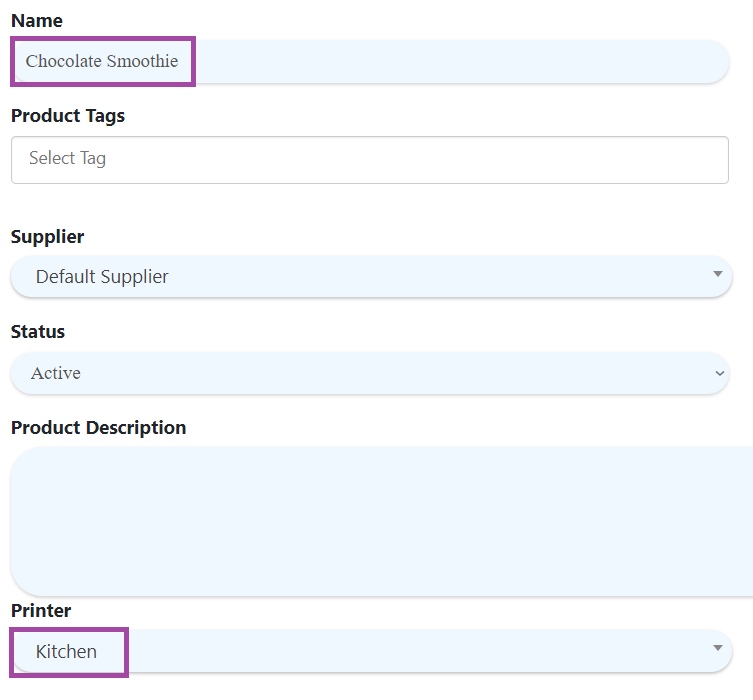Click the Select Tag placeholder text
The image size is (753, 700).
click(x=67, y=158)
